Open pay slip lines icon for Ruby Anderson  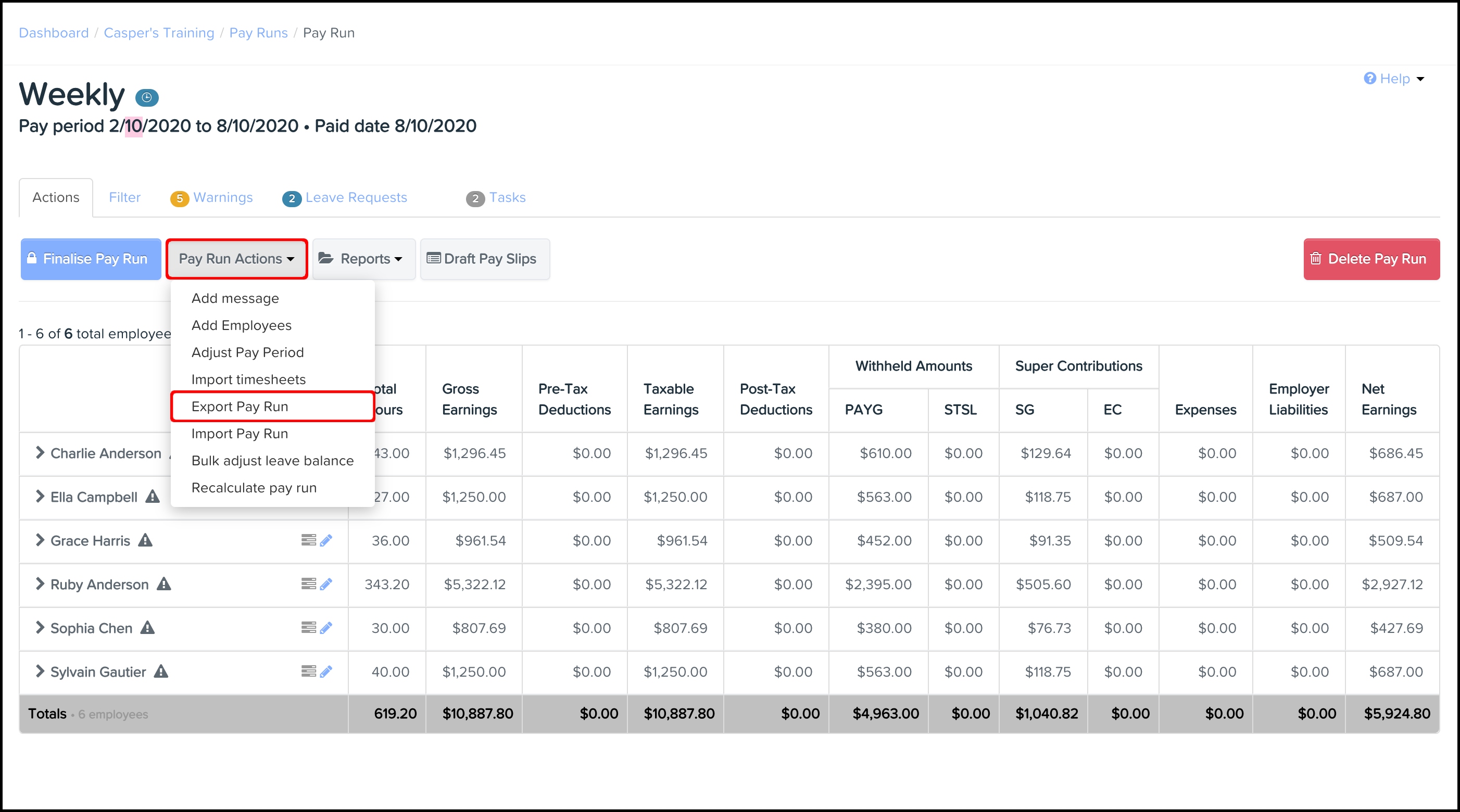pyautogui.click(x=308, y=583)
